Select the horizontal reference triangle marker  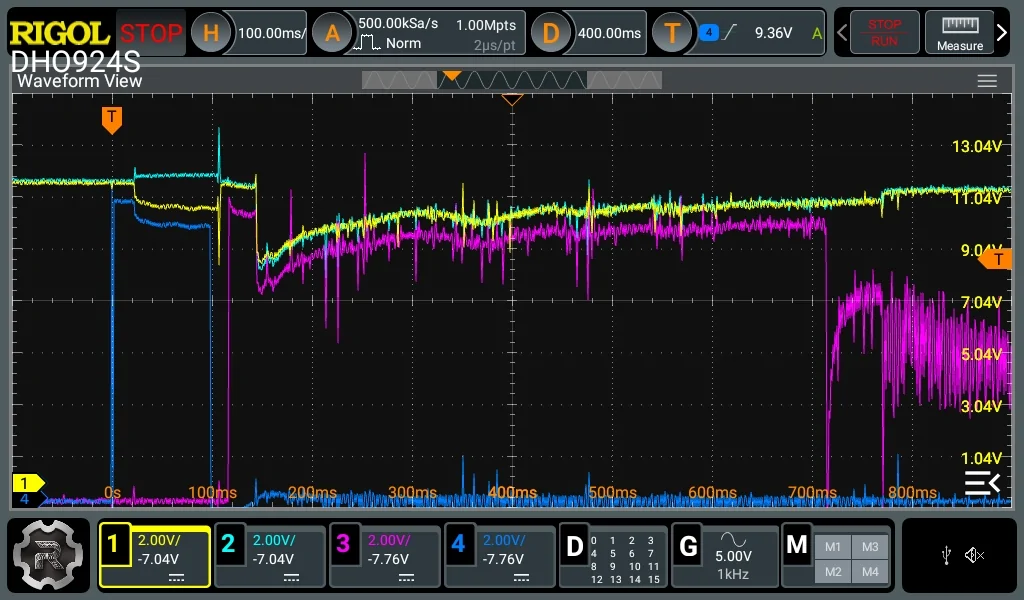pos(512,100)
